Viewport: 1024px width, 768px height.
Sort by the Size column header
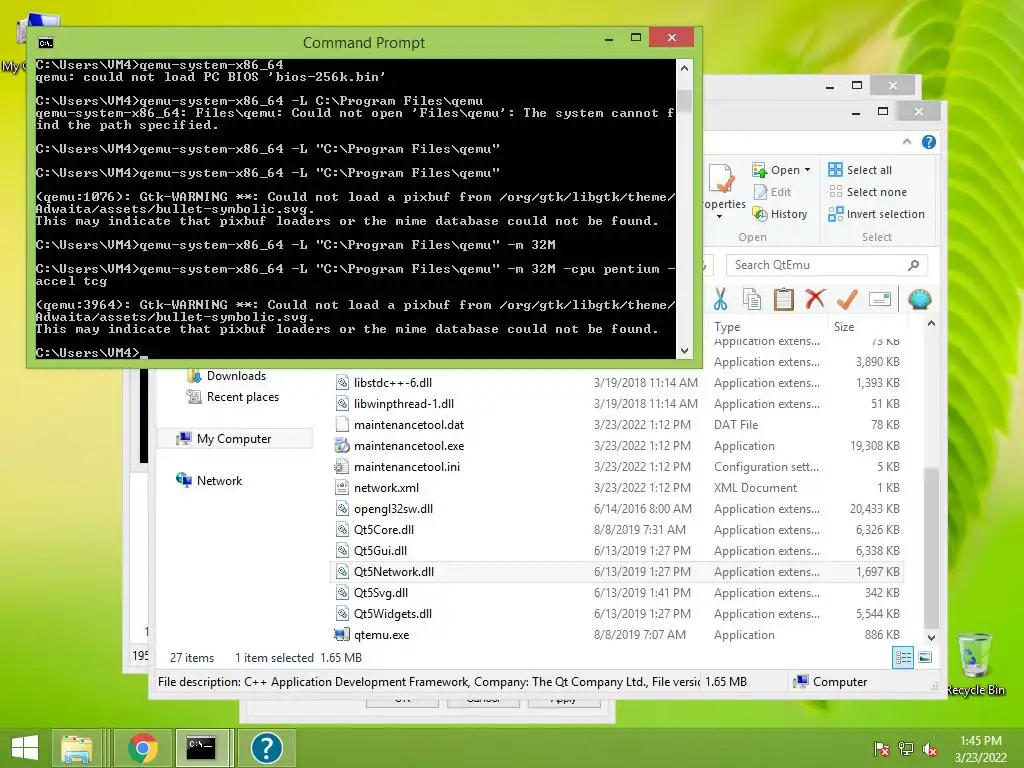tap(867, 327)
